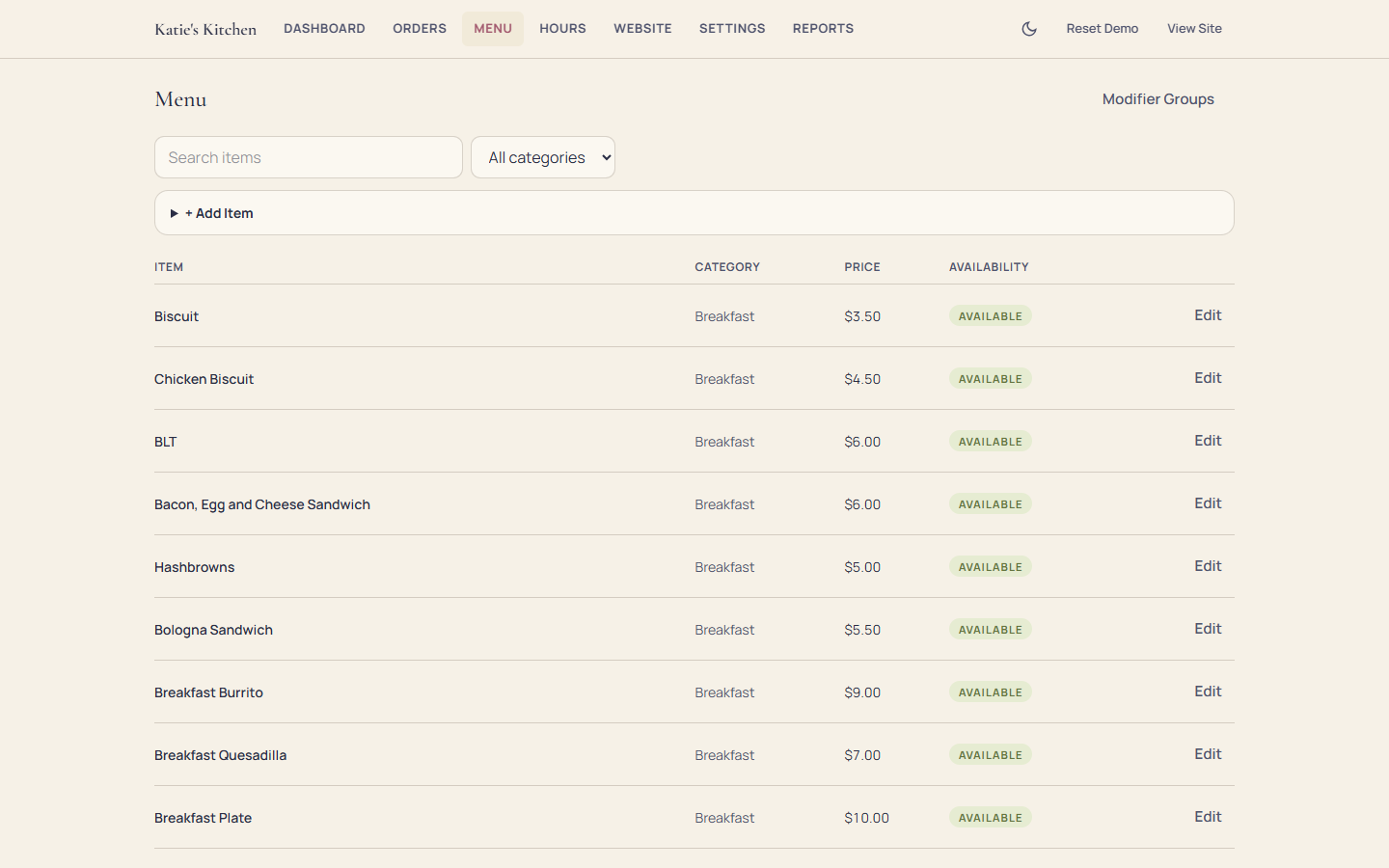
Task: Click the Breakfast Quesadilla item name
Action: tap(220, 755)
